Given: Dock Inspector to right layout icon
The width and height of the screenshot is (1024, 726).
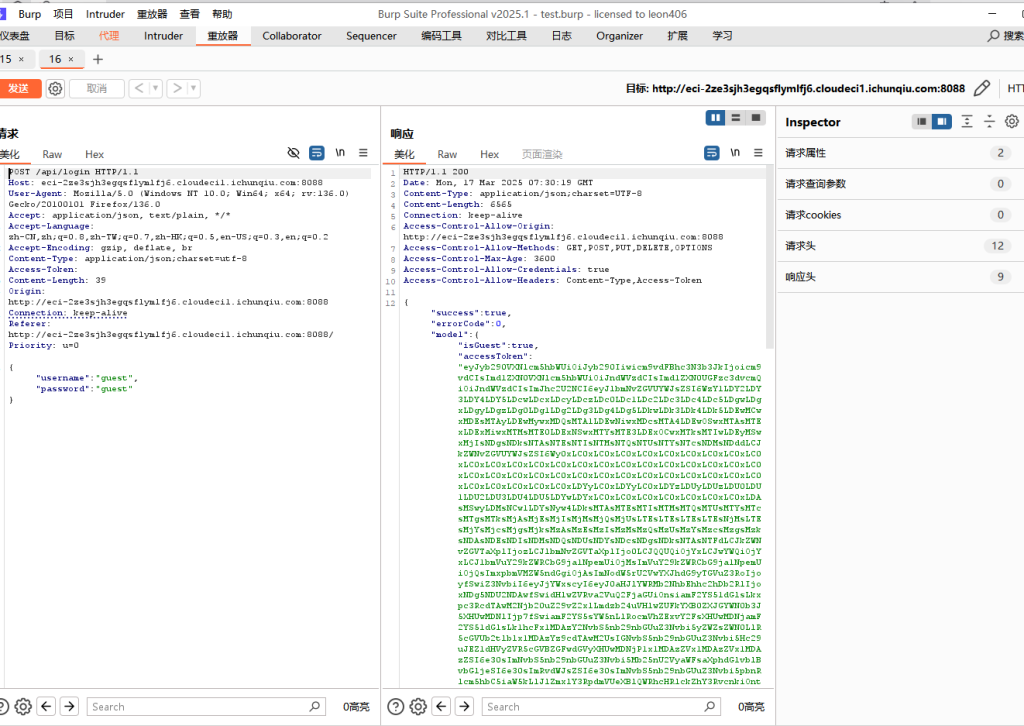Looking at the screenshot, I should (x=942, y=121).
